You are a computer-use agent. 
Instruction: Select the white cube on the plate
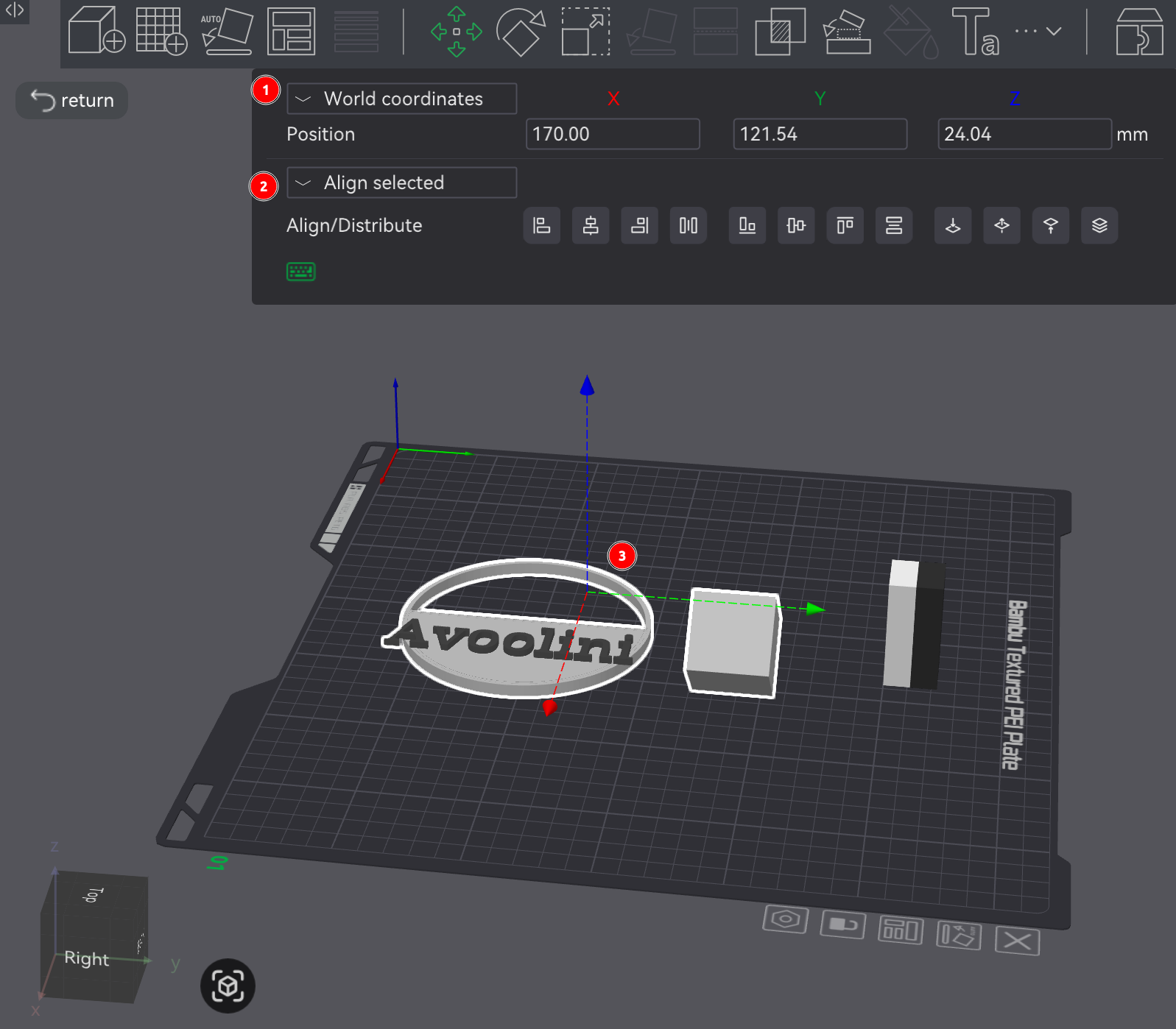pyautogui.click(x=732, y=642)
